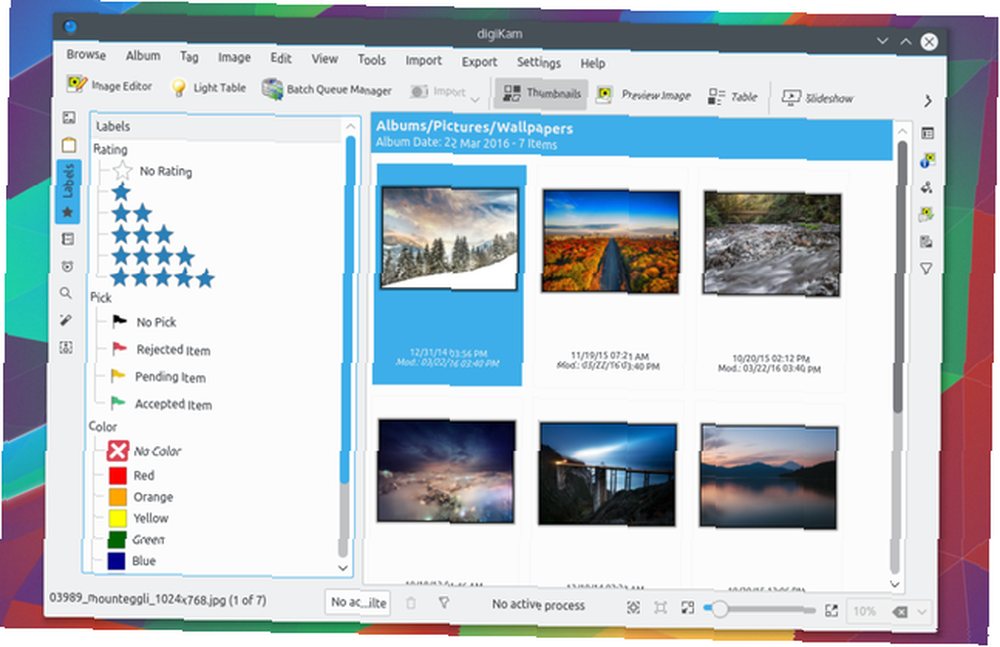Select the Pending Item pick label
Viewport: 1000px width, 647px height.
158,376
